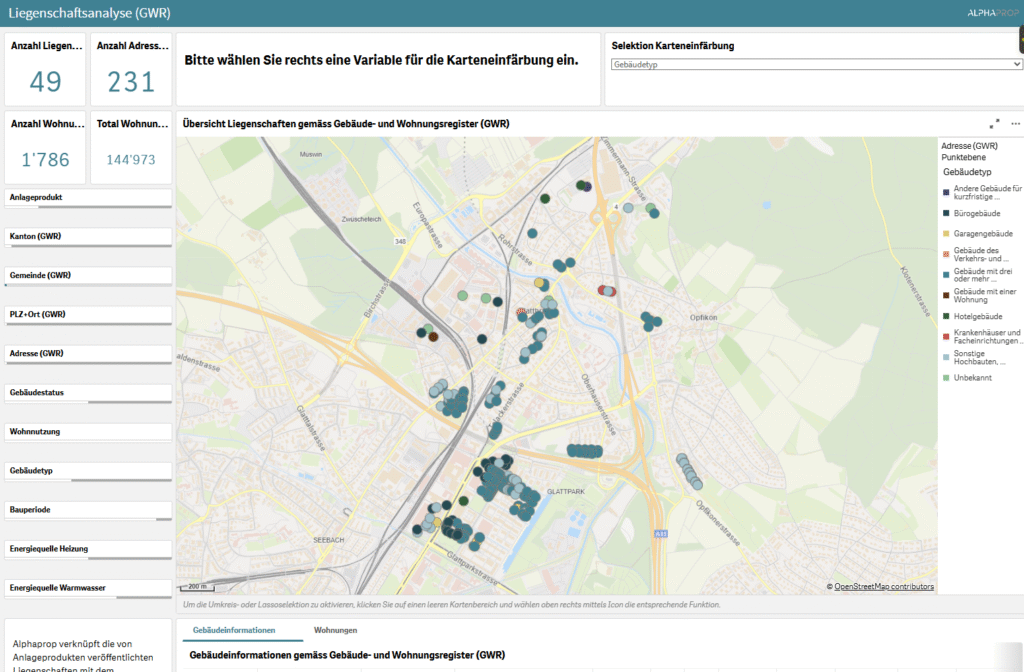Select the Hotelgebäude legend icon

[x=946, y=316]
